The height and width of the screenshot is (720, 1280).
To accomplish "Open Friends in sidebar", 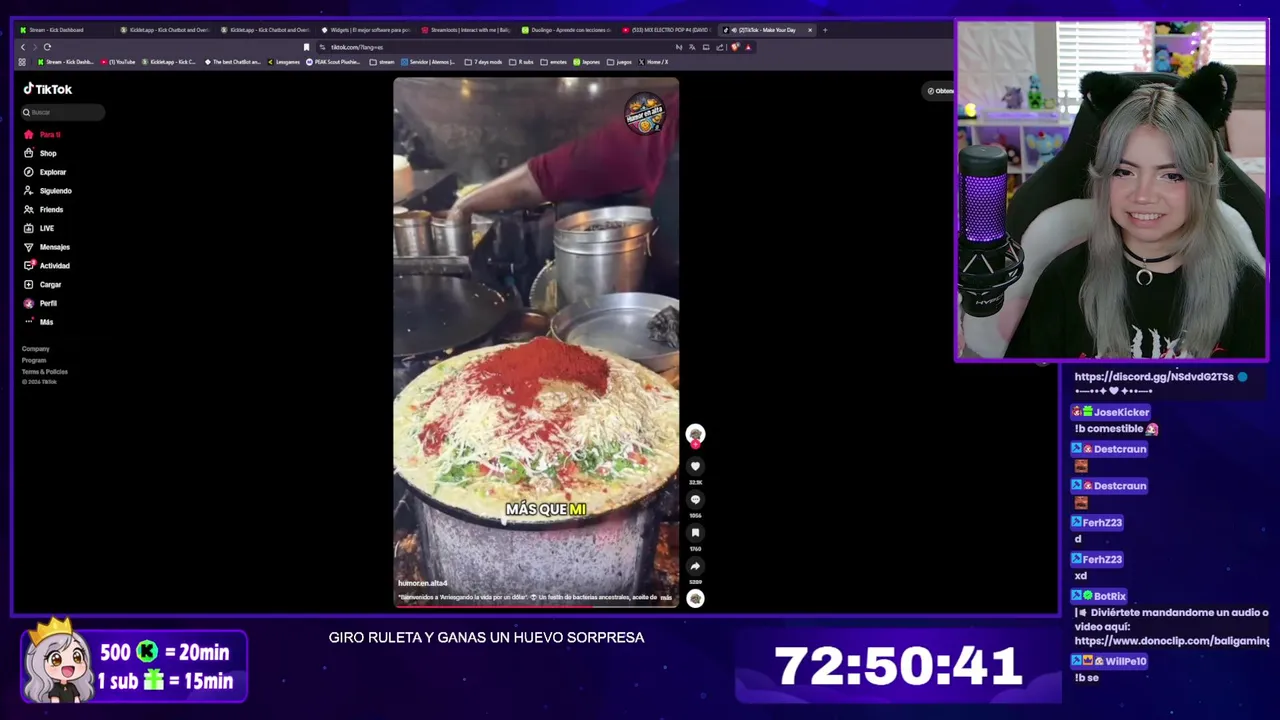I will tap(44, 209).
